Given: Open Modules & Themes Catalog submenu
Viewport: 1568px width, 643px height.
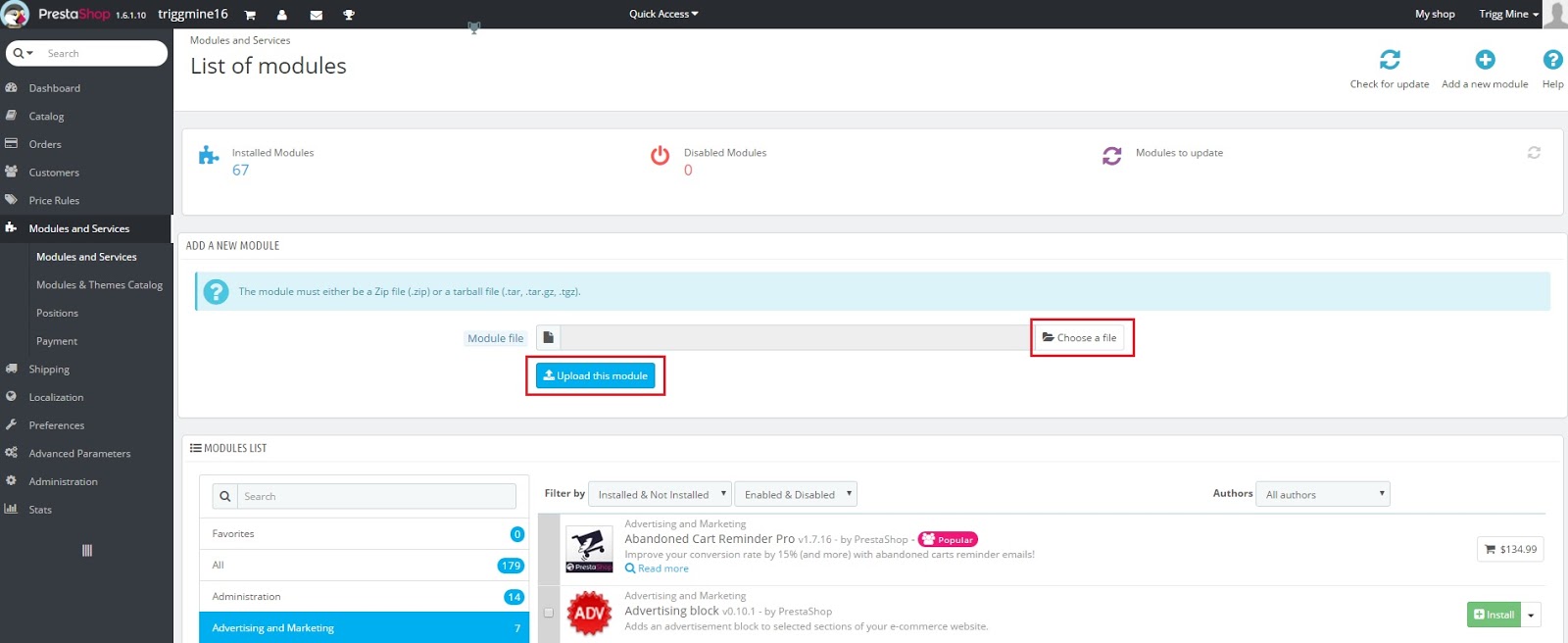Looking at the screenshot, I should tap(99, 285).
